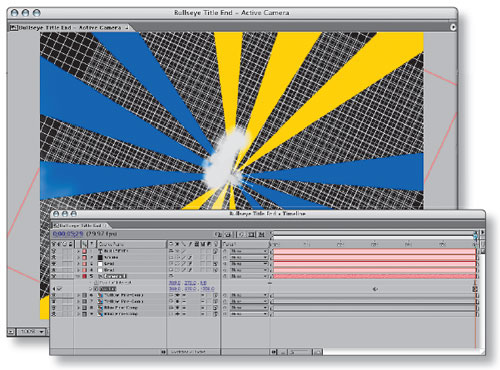Toggle the 3D layer switch for layer 1
Screen dimensions: 500x370
click(x=215, y=251)
